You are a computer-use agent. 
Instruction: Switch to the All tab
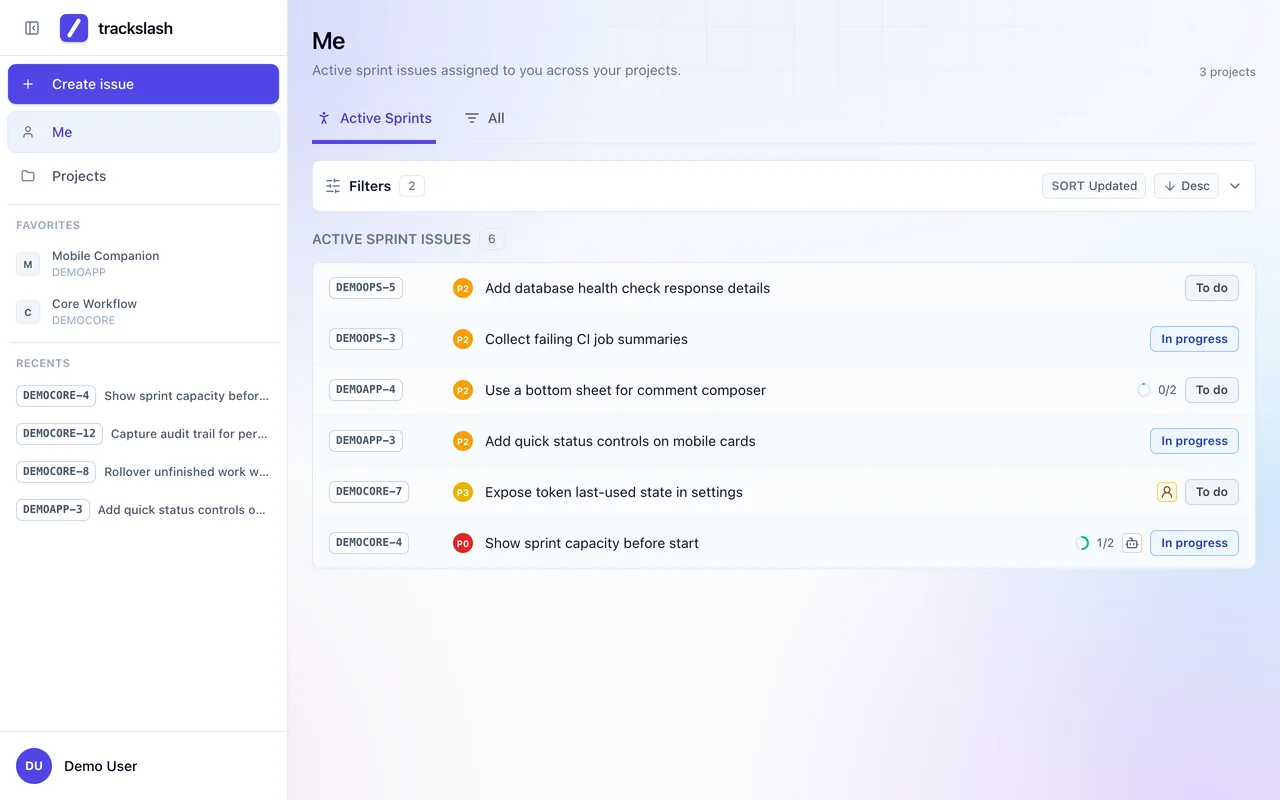tap(485, 118)
